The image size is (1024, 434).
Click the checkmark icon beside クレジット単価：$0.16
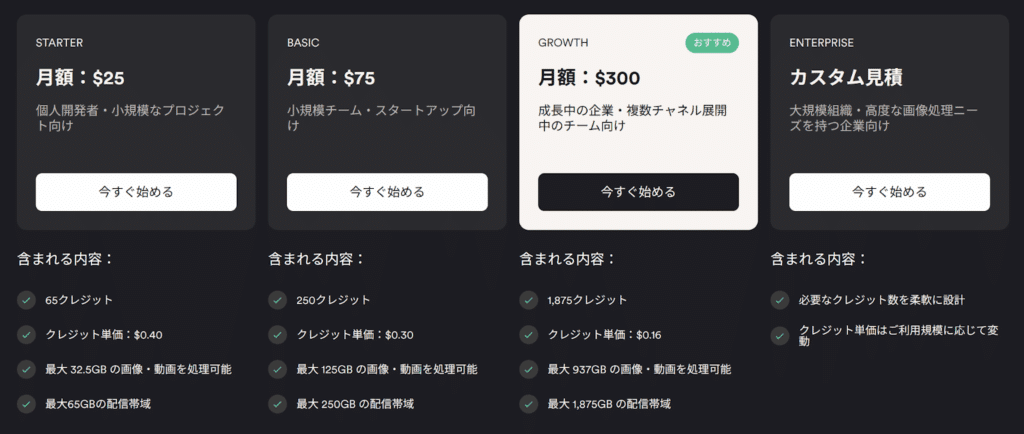pos(528,335)
